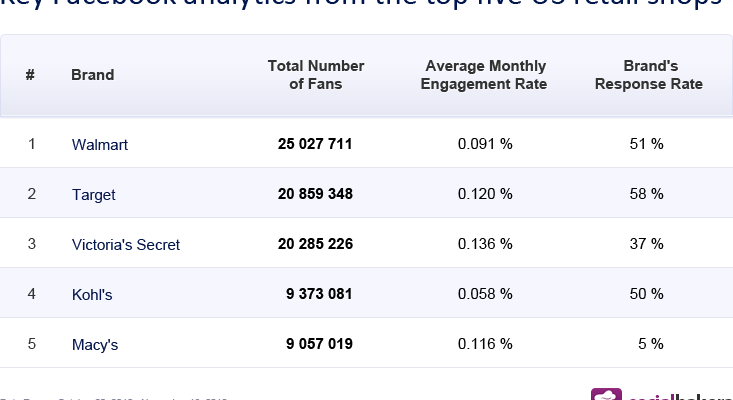Image resolution: width=733 pixels, height=400 pixels.
Task: Select the 'Total Number of Fans' header
Action: (x=316, y=75)
